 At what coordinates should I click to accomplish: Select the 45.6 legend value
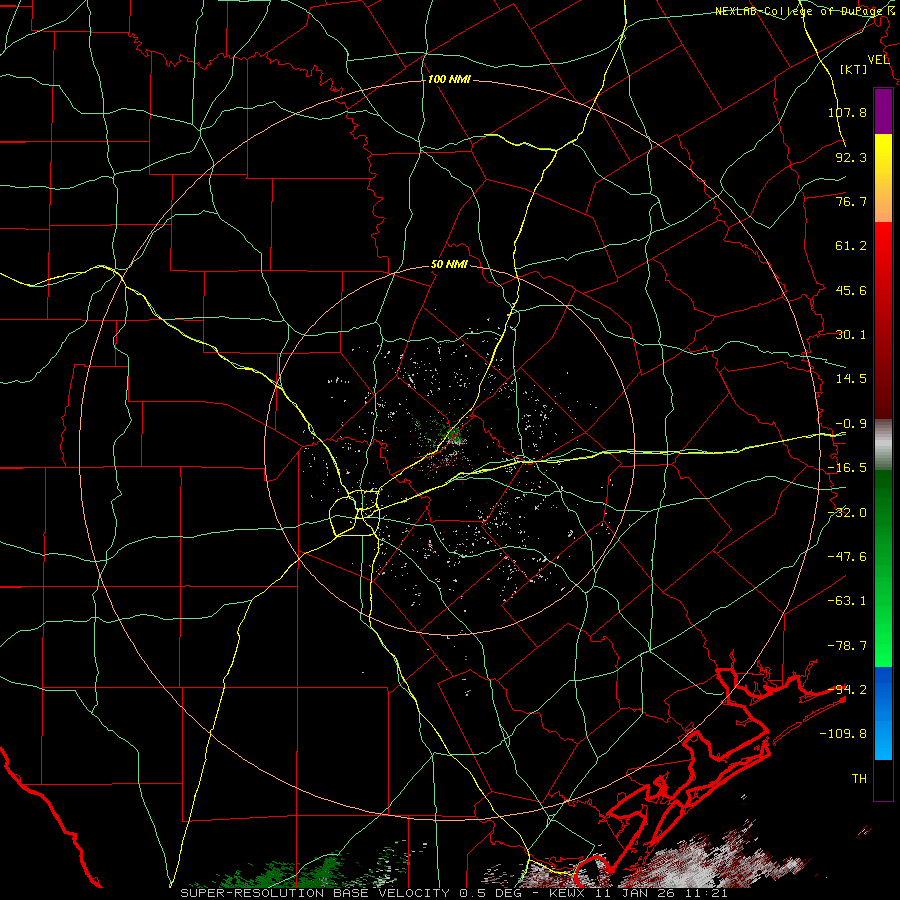(x=851, y=290)
